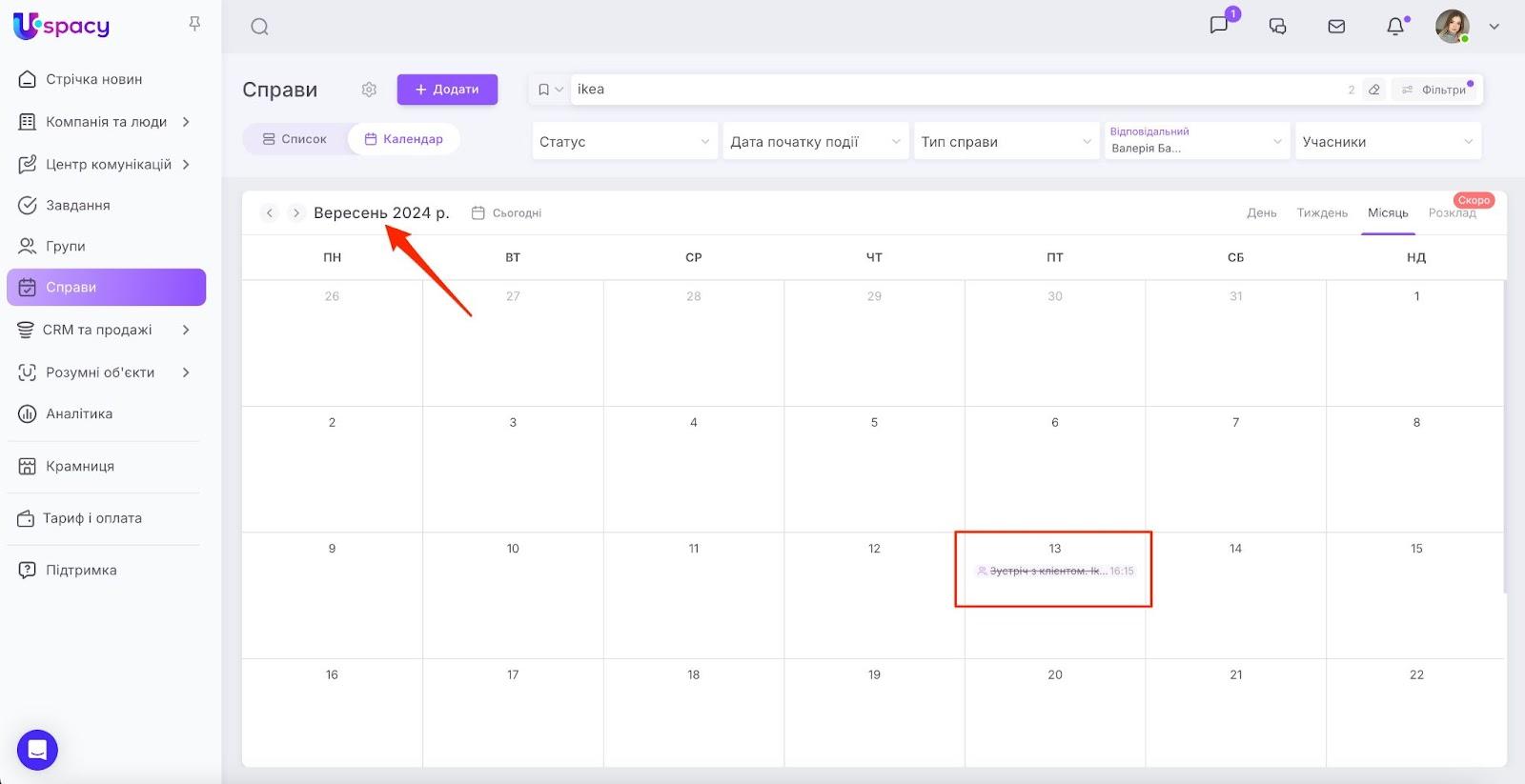Switch calendar to Тиждень view
The width and height of the screenshot is (1525, 784).
1322,212
